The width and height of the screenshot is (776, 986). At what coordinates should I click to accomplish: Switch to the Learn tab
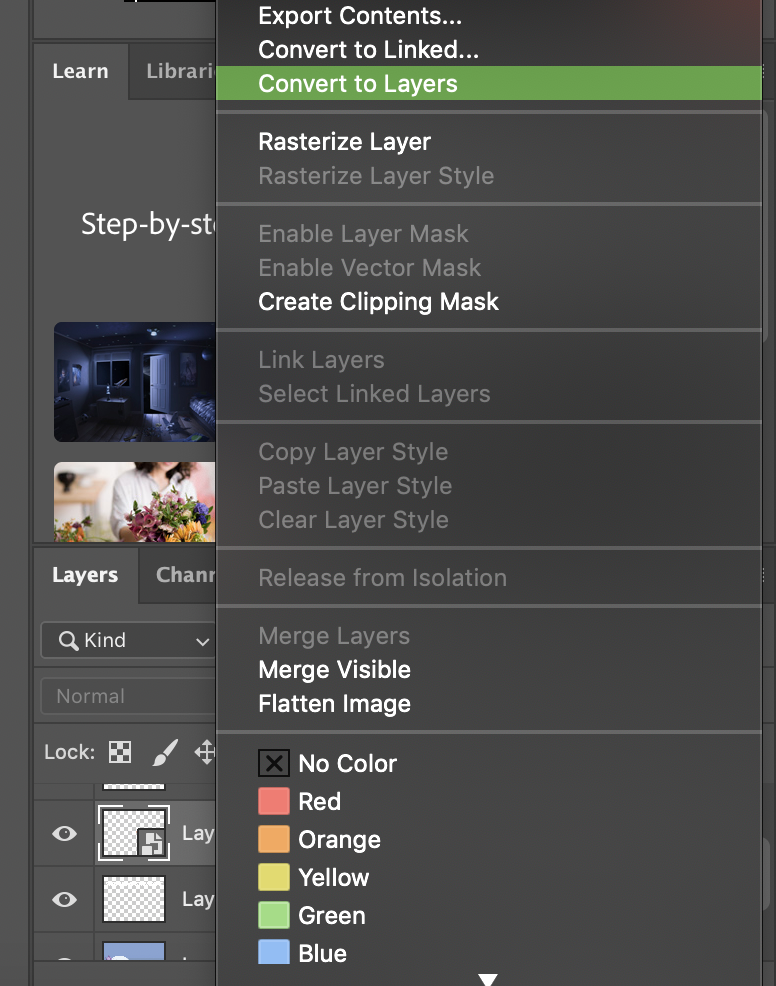pyautogui.click(x=80, y=71)
